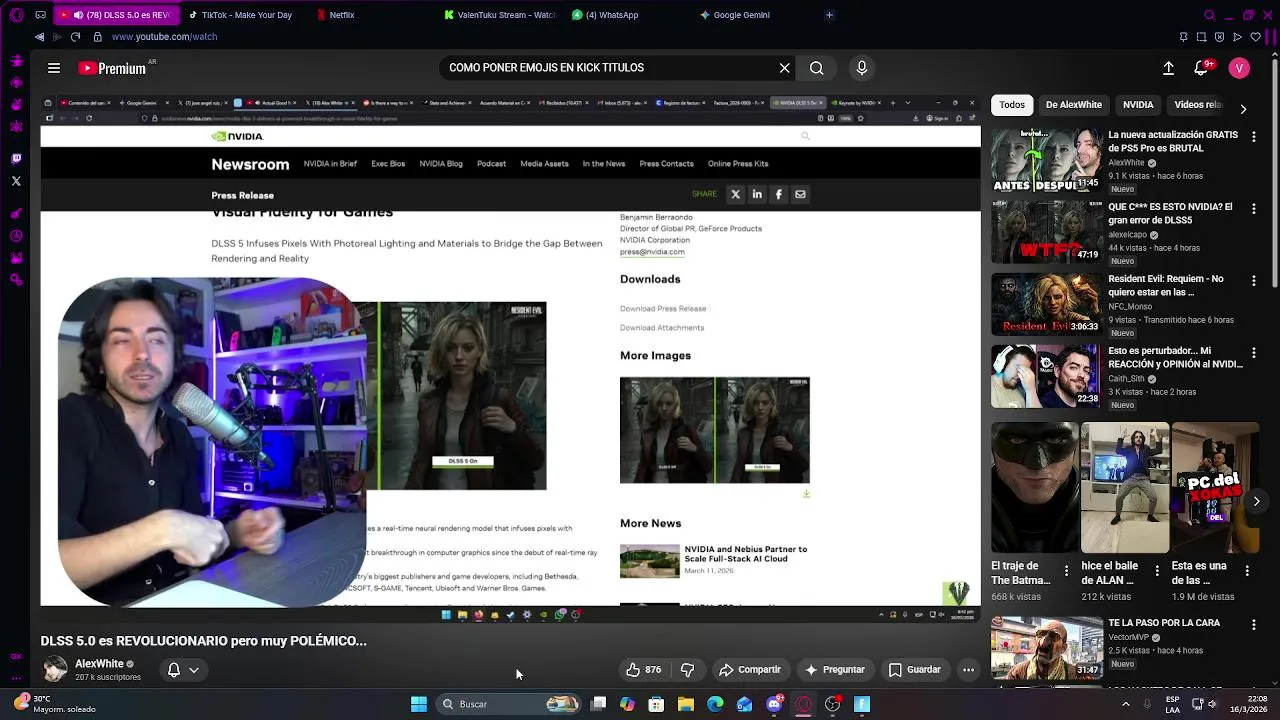Open Windows Start menu
Screen dimensions: 1280x720
pos(419,704)
